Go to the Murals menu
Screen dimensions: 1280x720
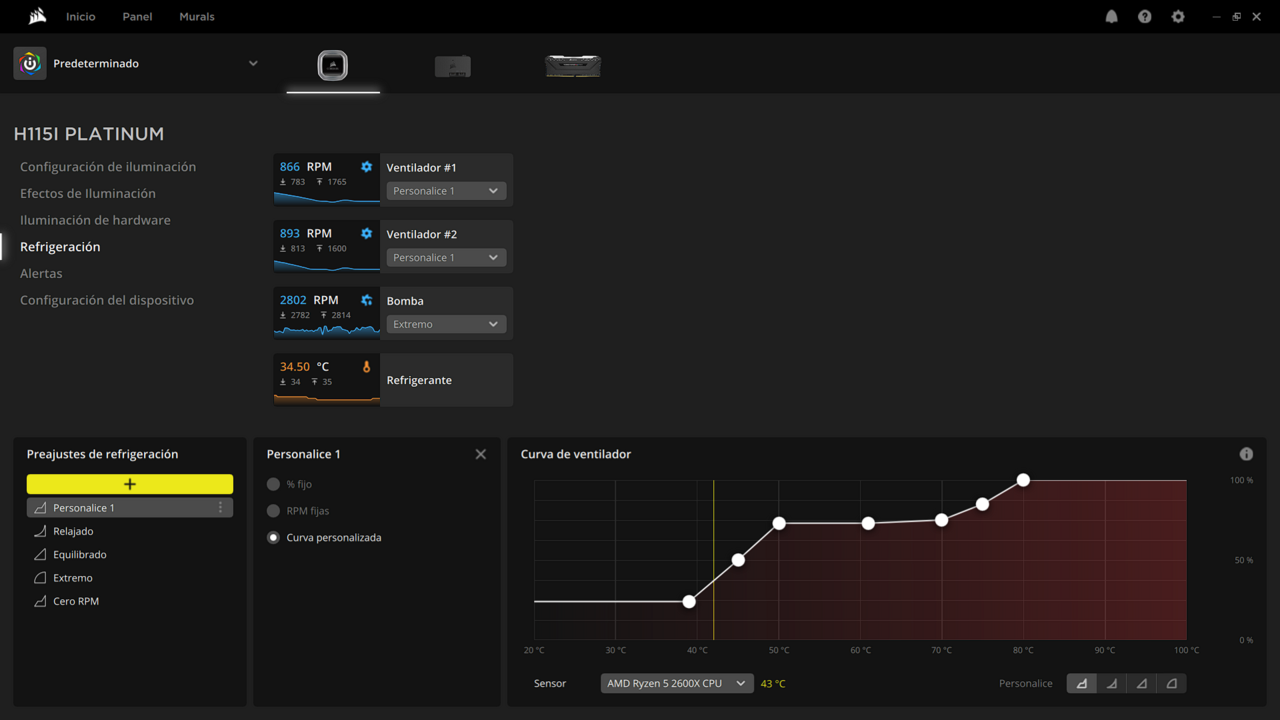click(197, 17)
